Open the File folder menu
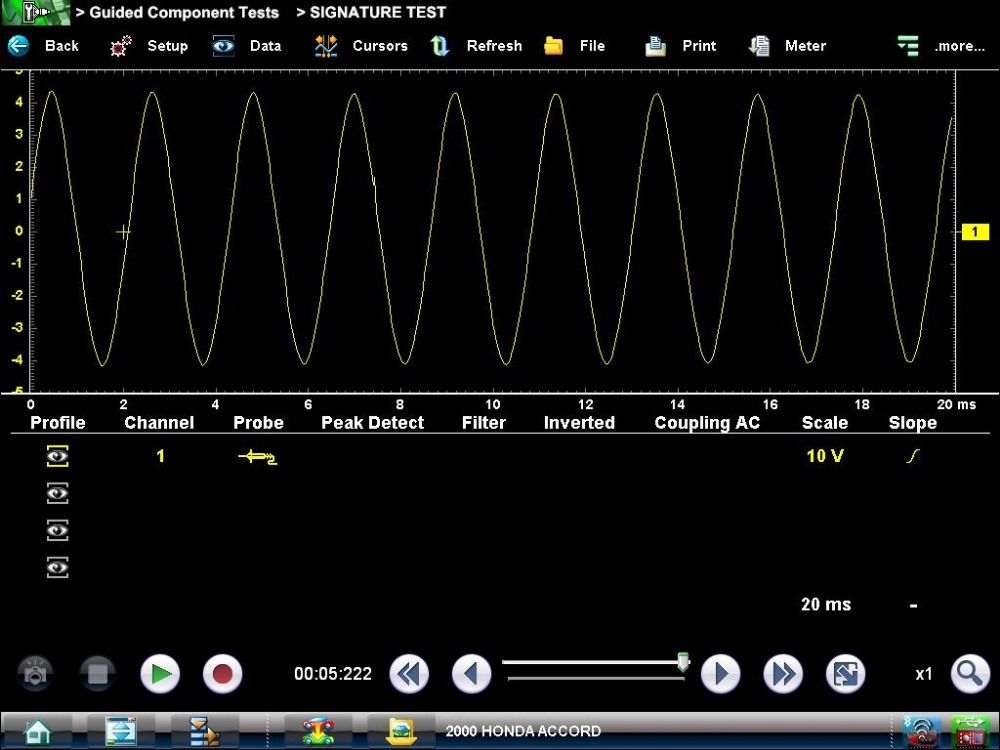This screenshot has width=1000, height=750. [x=553, y=46]
